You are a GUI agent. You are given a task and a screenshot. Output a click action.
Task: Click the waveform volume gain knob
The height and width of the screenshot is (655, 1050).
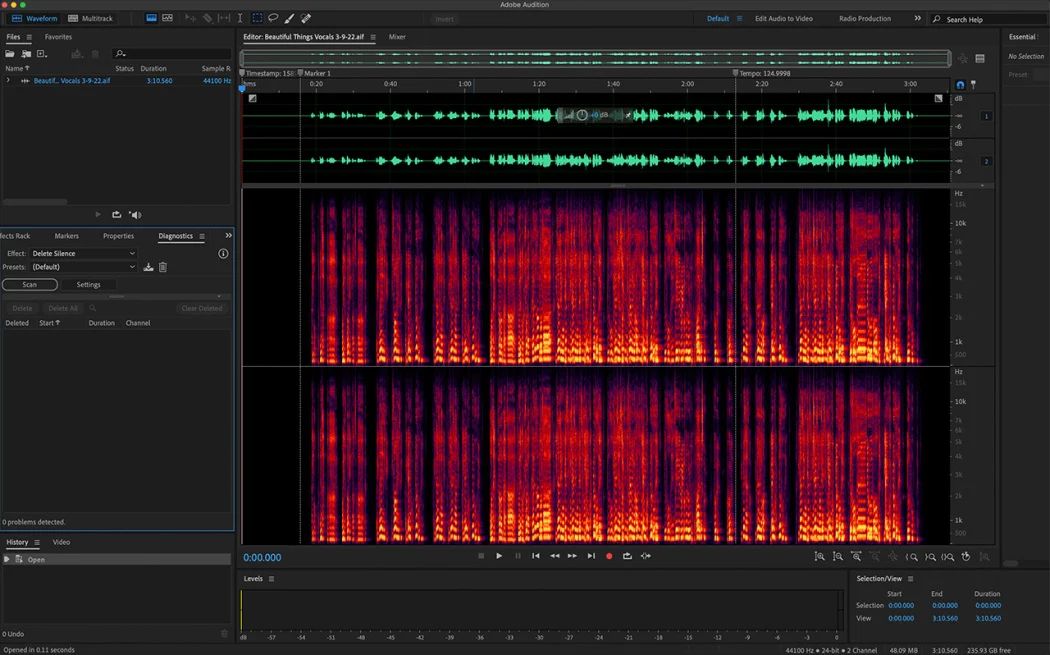581,115
